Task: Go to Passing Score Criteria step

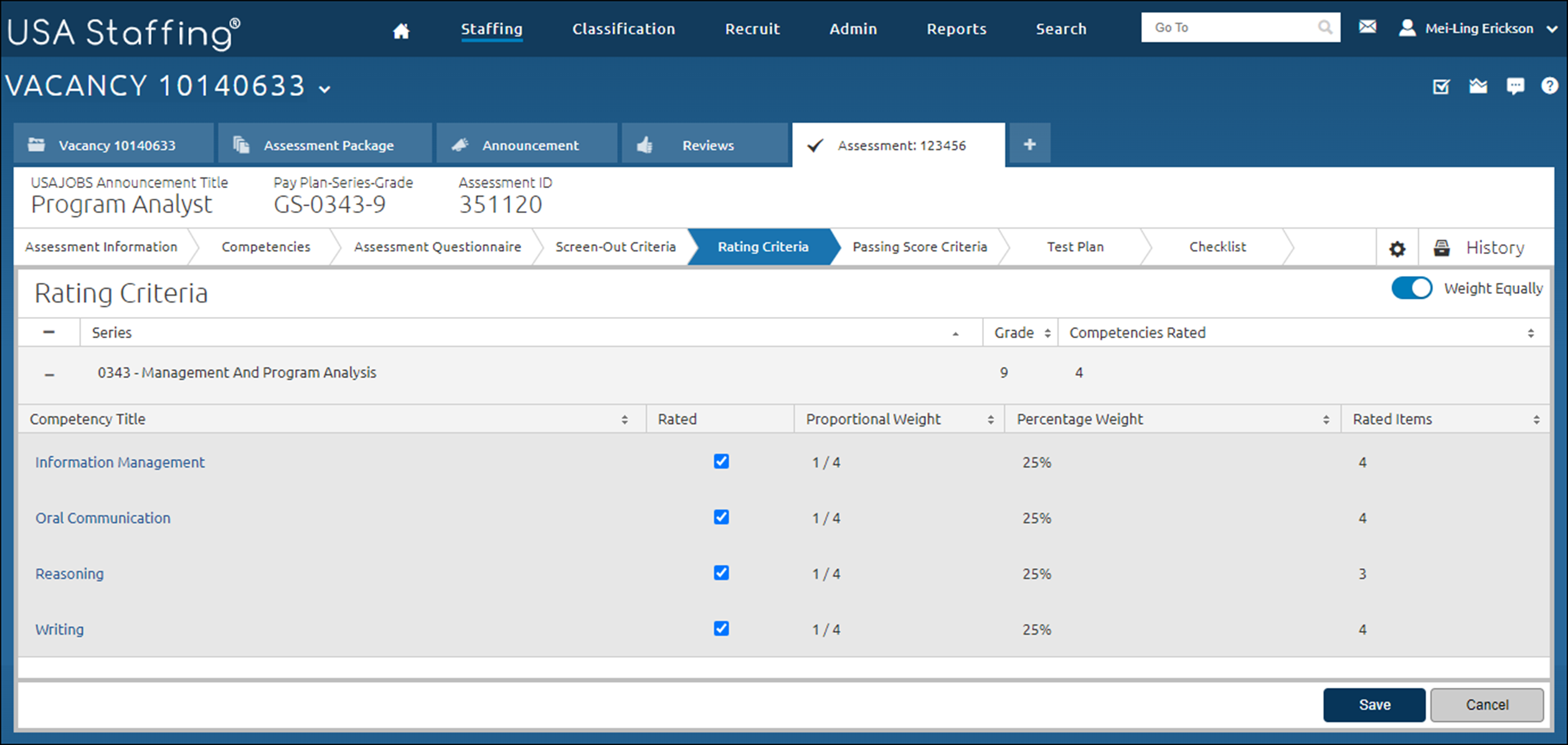Action: point(920,247)
